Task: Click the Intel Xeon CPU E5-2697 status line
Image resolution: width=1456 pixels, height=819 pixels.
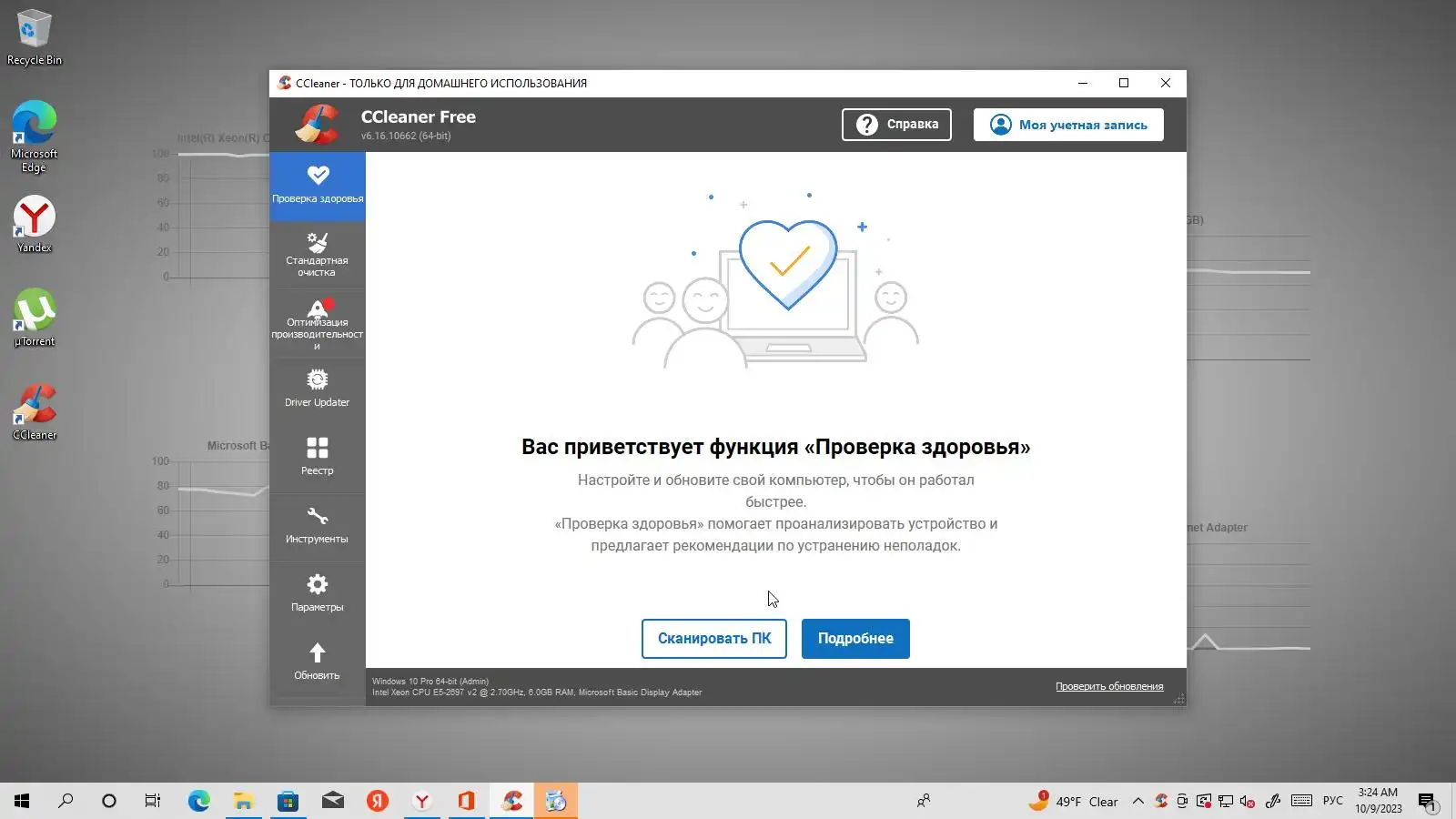Action: coord(537,693)
